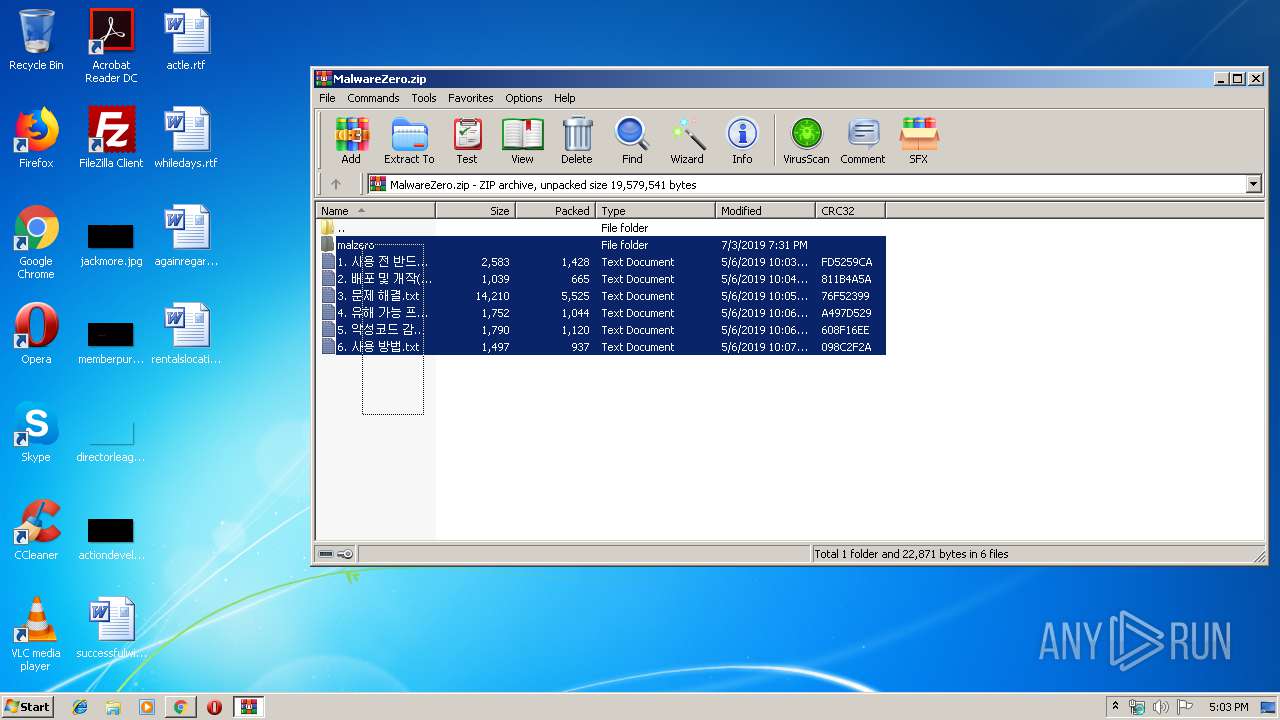1280x720 pixels.
Task: Select file '3. 문제 해결.txt'
Action: pos(601,296)
